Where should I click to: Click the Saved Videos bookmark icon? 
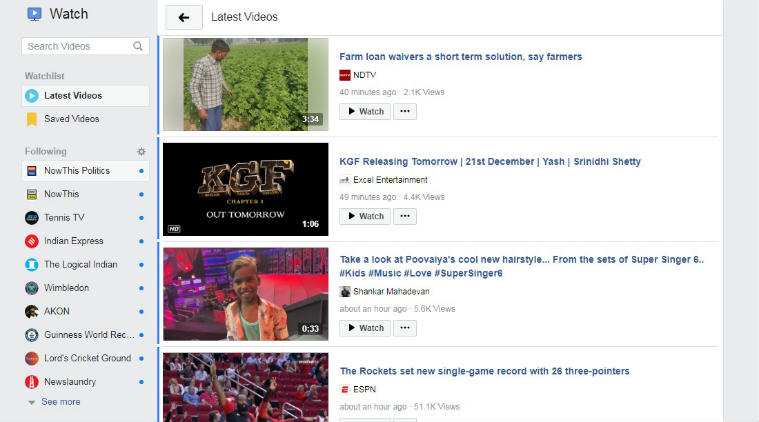pyautogui.click(x=31, y=119)
